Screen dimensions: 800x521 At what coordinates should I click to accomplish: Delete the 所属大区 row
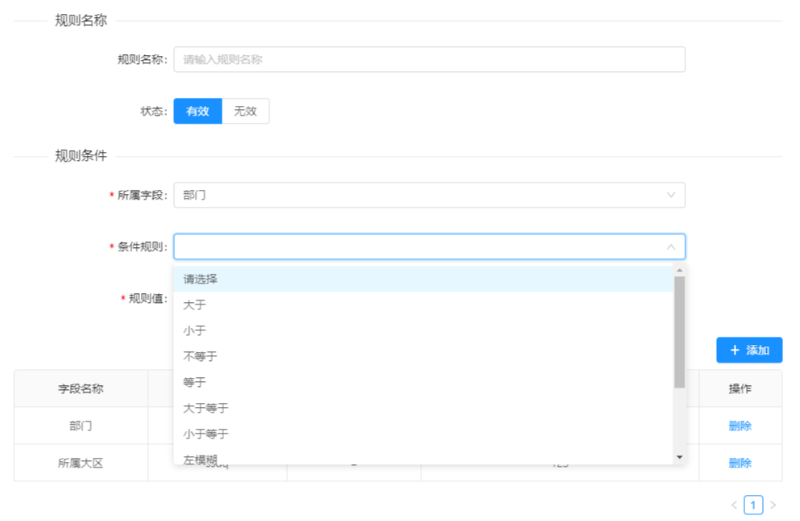tap(740, 463)
